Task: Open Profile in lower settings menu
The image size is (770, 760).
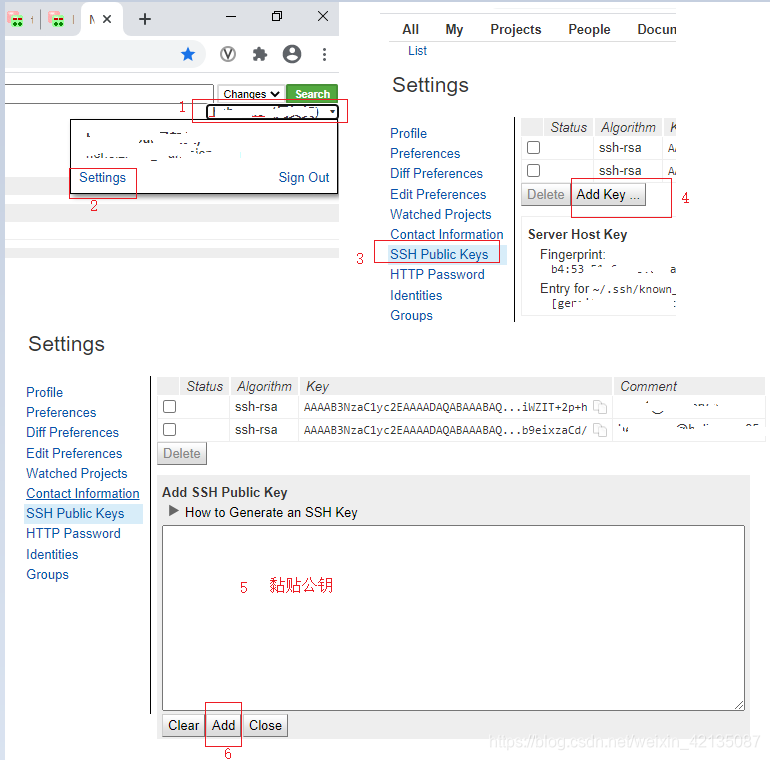Action: 45,392
